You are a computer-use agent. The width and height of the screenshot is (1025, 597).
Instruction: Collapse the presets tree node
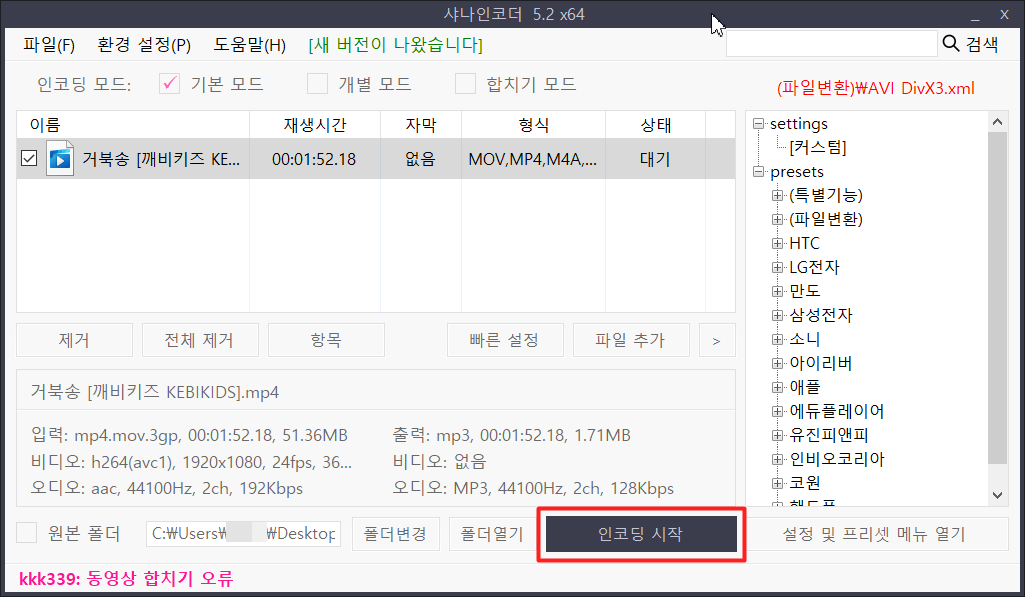click(758, 171)
